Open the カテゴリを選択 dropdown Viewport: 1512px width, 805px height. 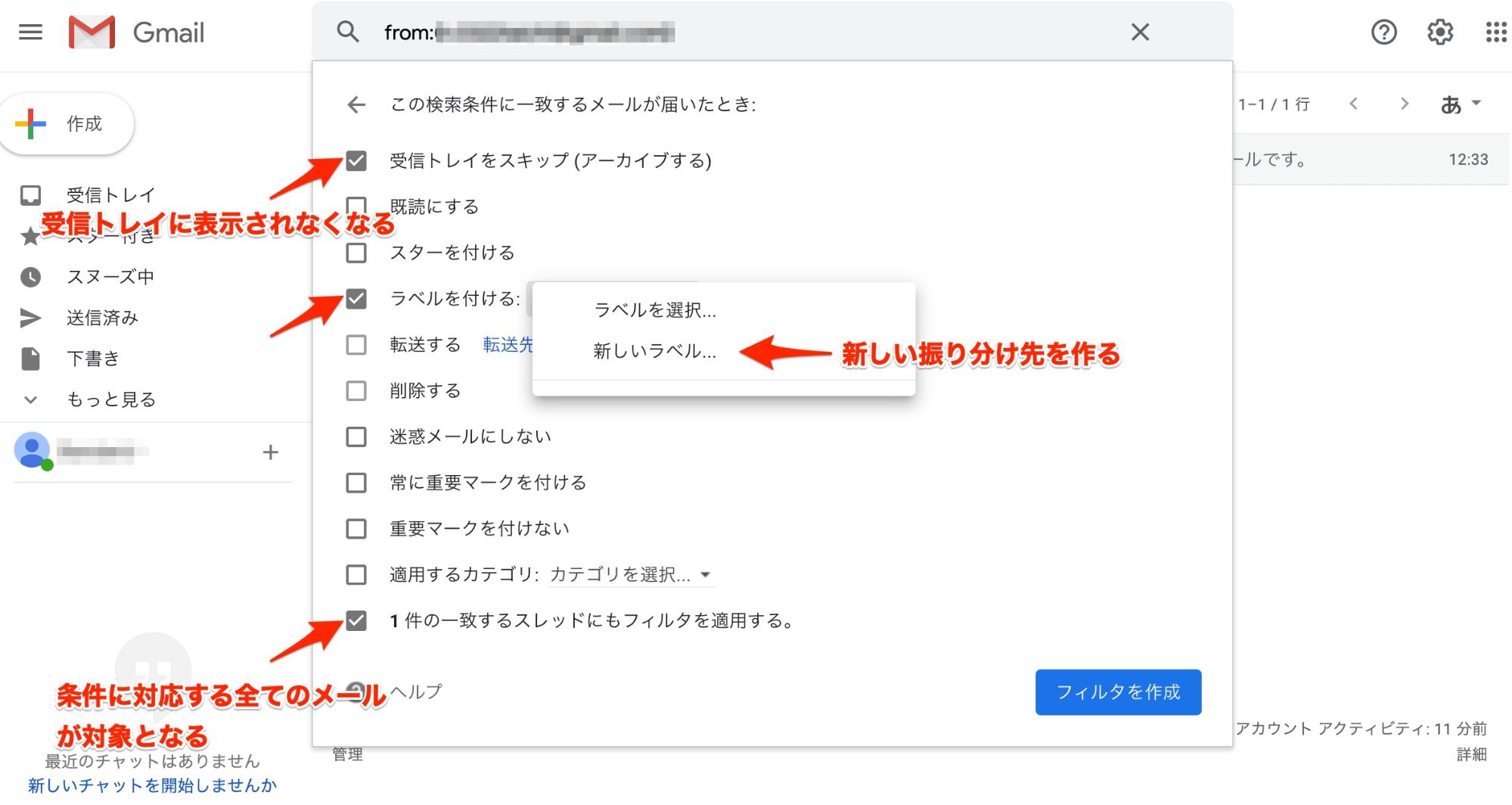[629, 575]
